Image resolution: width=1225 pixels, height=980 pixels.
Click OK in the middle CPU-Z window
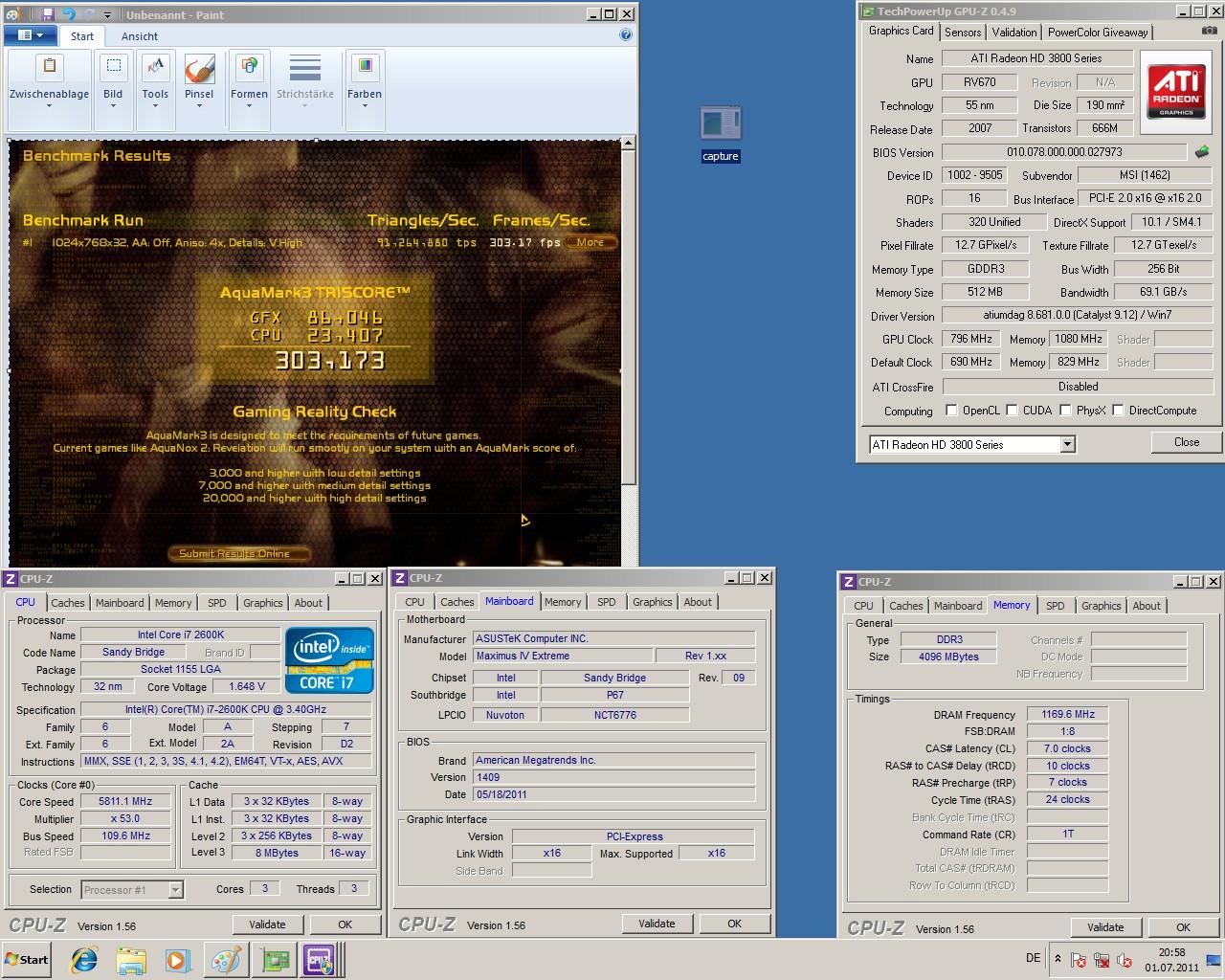(x=735, y=924)
